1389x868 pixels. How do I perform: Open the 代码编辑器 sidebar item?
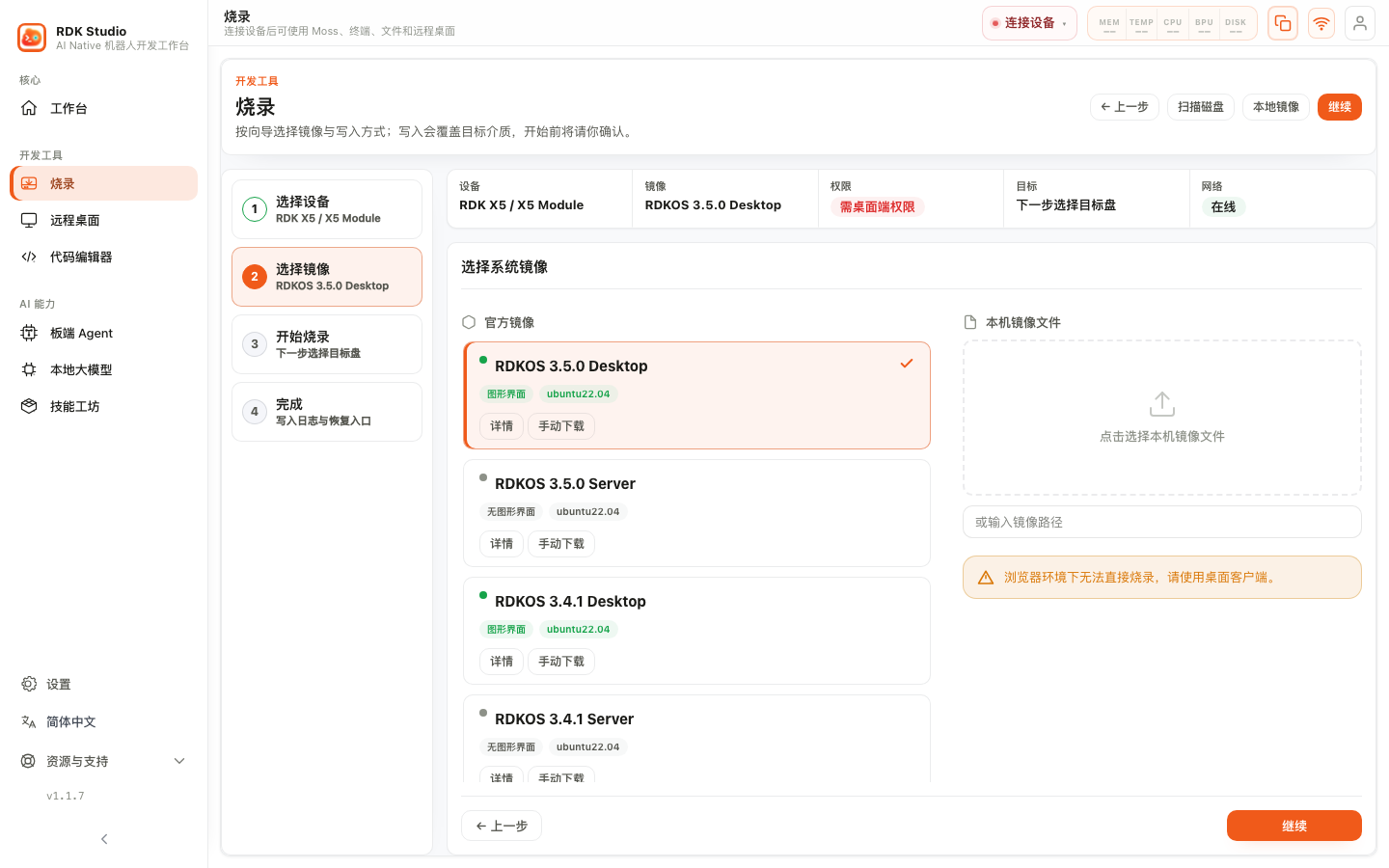(x=104, y=257)
